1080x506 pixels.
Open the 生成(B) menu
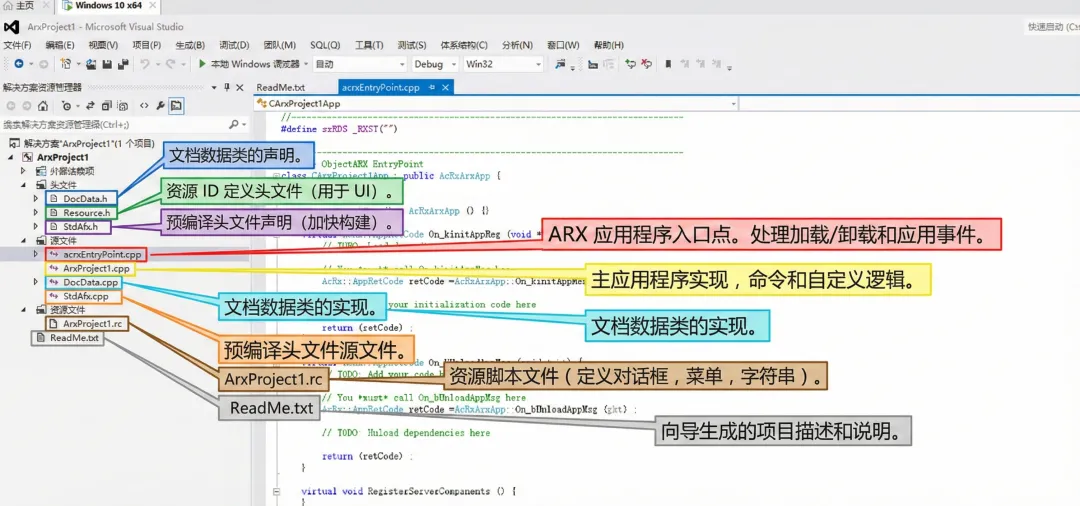pos(190,45)
